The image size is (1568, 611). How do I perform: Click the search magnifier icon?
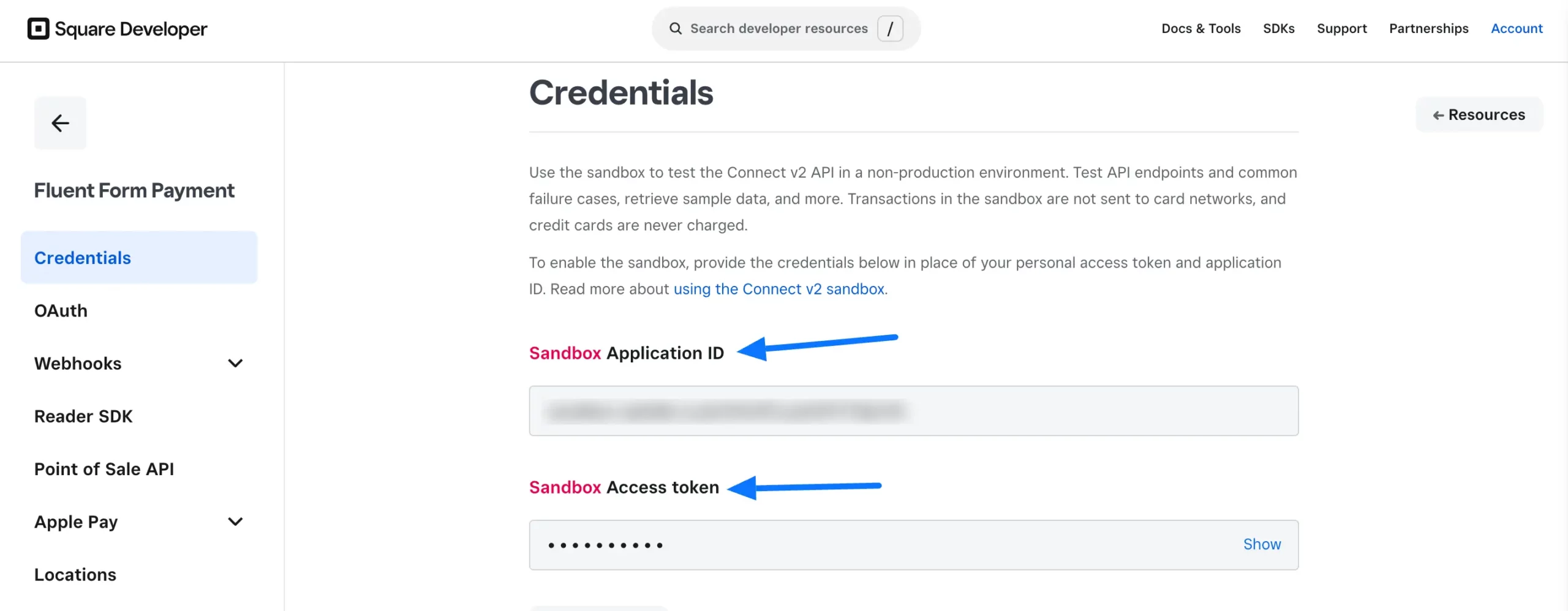click(675, 29)
